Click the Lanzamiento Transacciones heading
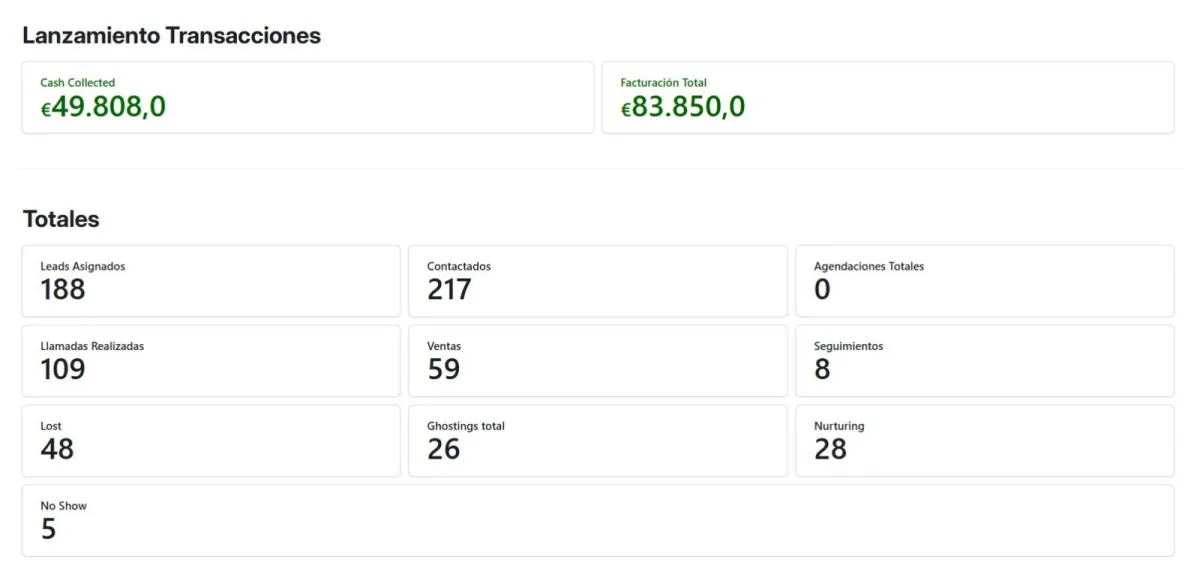Viewport: 1200px width, 568px height. [x=171, y=35]
